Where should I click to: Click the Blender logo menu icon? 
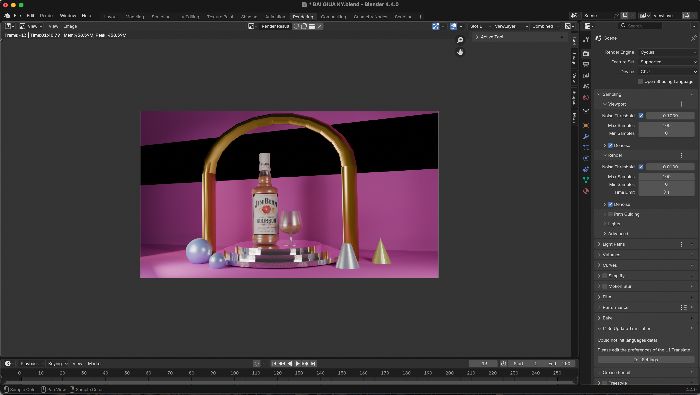pos(7,16)
